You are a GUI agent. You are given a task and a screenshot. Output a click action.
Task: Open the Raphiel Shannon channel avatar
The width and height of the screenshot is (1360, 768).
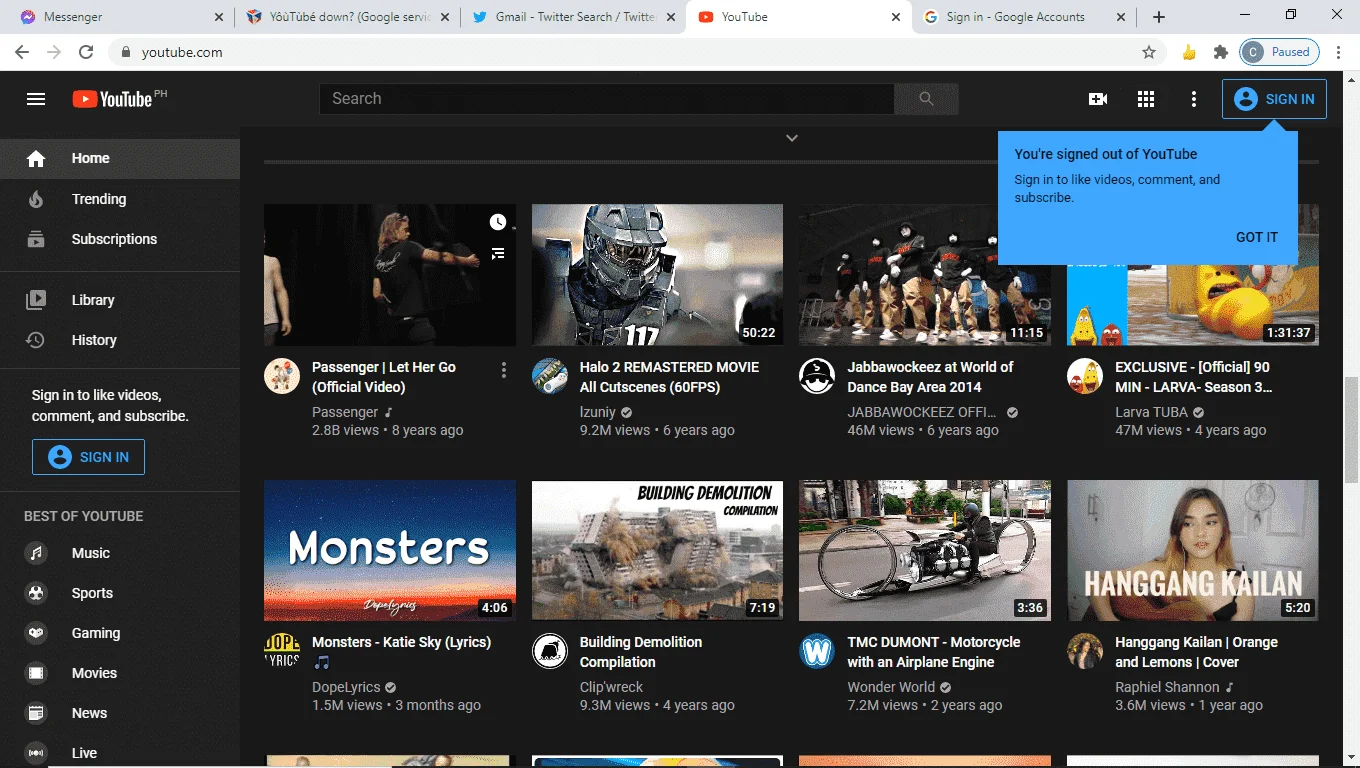[1085, 651]
